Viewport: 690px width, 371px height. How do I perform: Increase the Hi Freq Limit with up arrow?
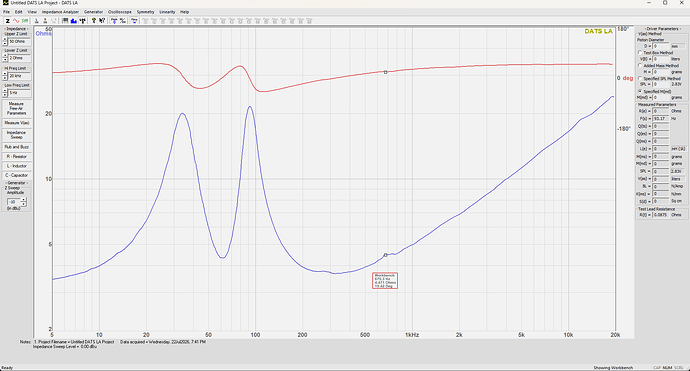click(5, 74)
